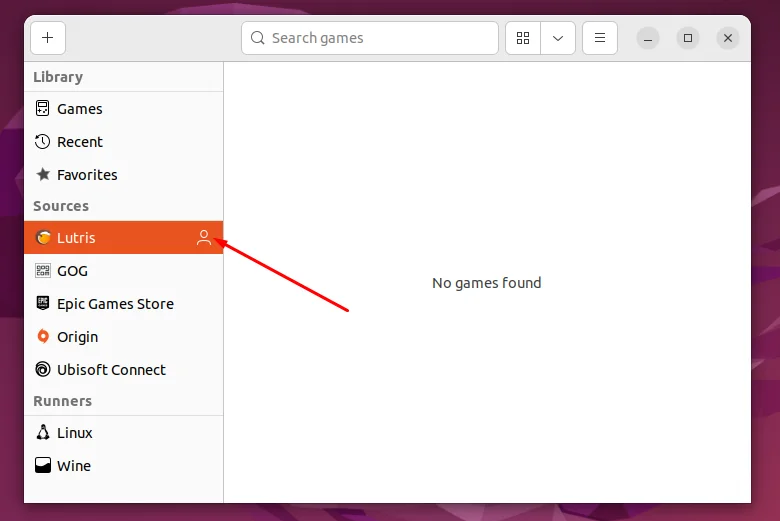This screenshot has width=780, height=521.
Task: Select the Wine runner
Action: (124, 466)
